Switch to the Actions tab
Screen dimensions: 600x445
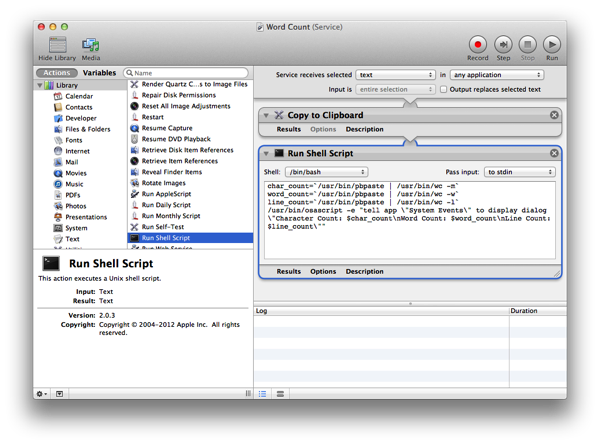(x=57, y=73)
